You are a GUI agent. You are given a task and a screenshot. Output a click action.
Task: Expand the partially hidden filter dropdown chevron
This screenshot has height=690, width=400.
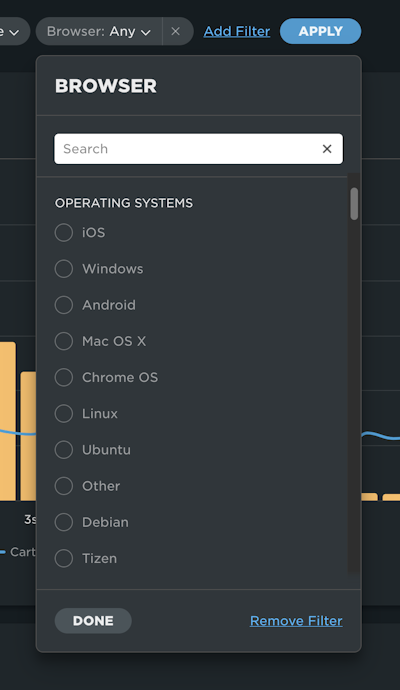click(x=14, y=32)
